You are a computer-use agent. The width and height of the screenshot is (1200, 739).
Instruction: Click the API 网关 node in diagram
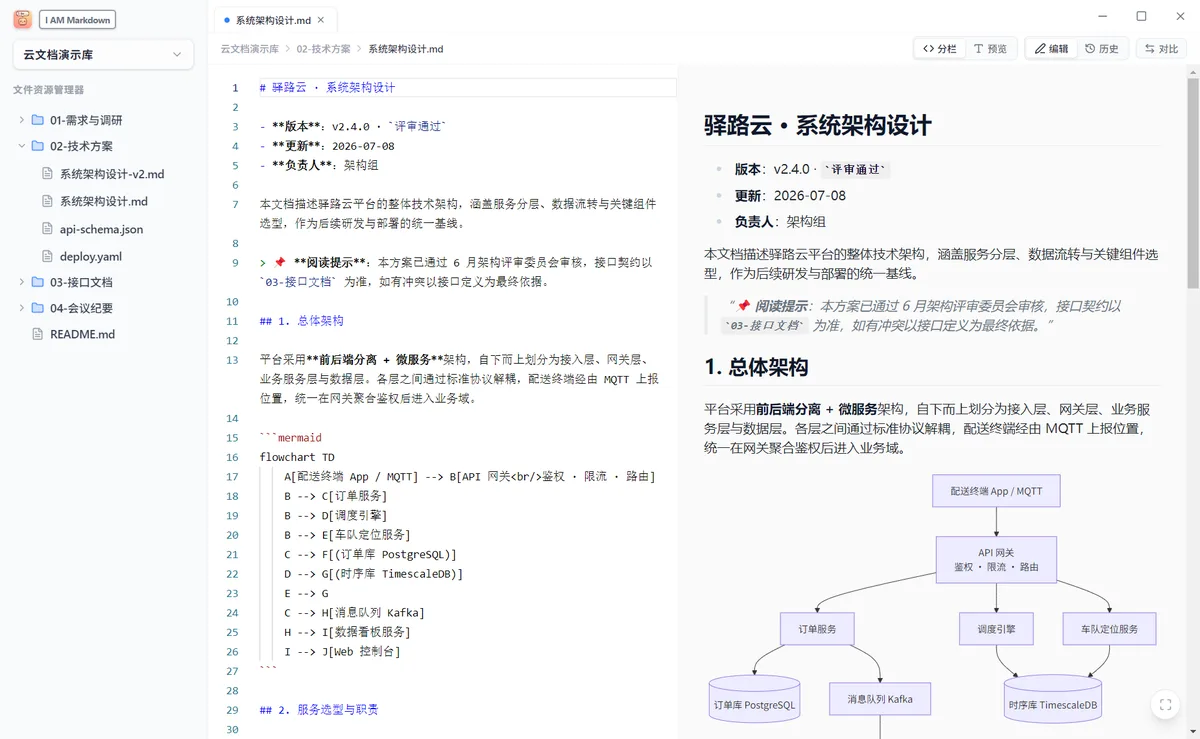pyautogui.click(x=996, y=560)
